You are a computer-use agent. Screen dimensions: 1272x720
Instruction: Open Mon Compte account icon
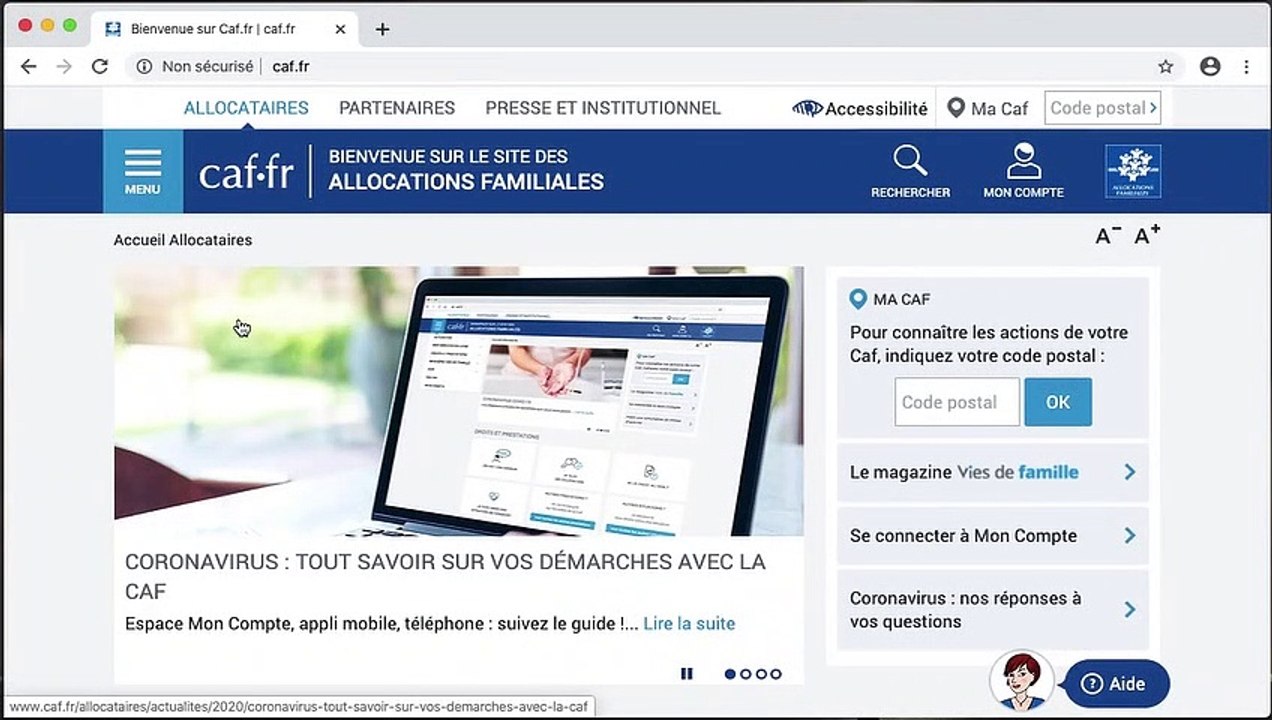(x=1023, y=171)
